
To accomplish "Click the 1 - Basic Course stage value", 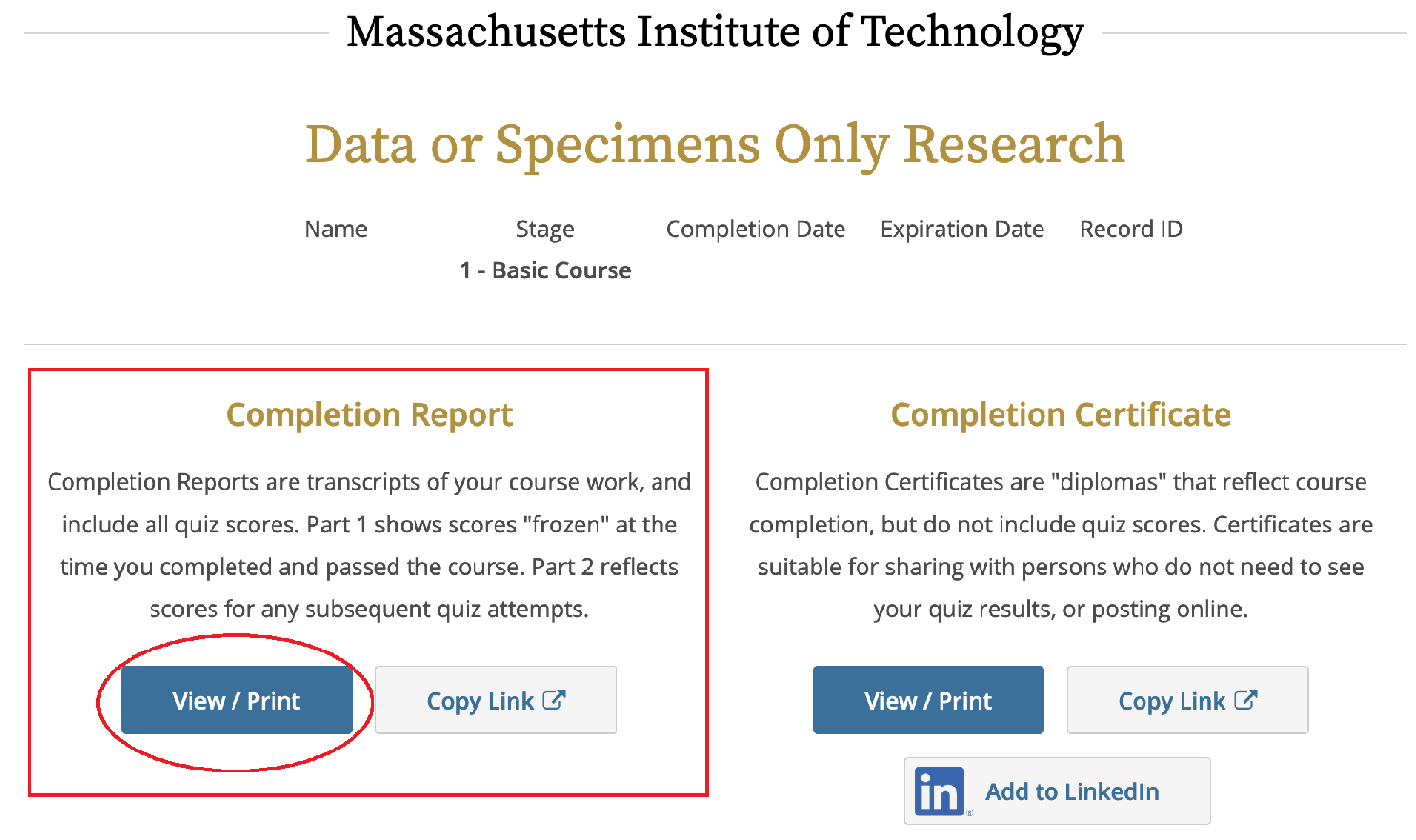I will [545, 270].
